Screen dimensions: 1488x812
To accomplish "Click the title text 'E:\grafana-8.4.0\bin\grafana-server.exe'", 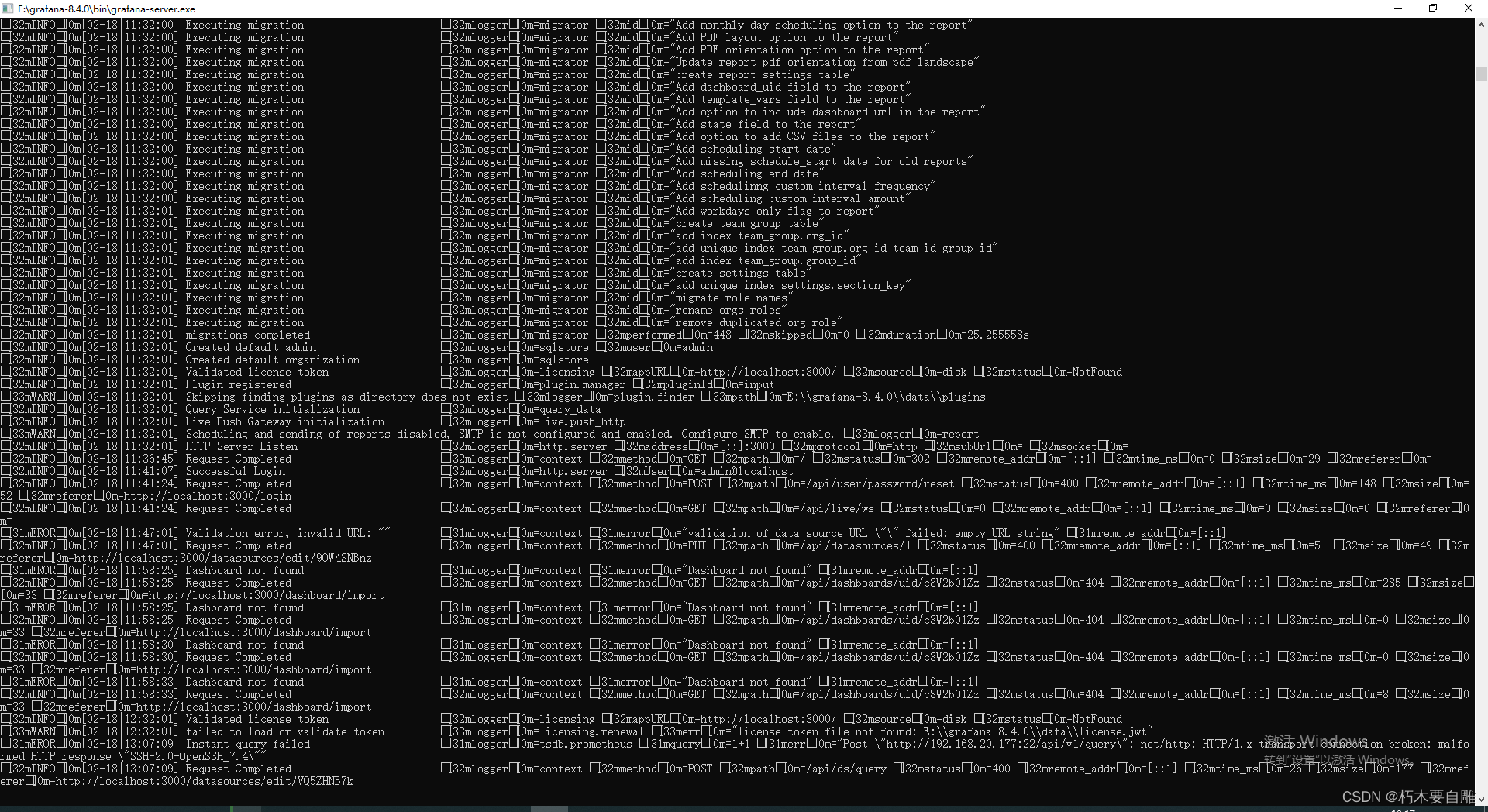I will click(106, 9).
